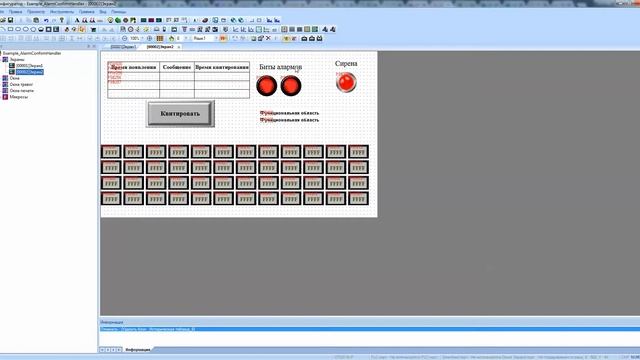Select Окна печати in project tree
Viewport: 640px width, 360px height.
tap(22, 91)
